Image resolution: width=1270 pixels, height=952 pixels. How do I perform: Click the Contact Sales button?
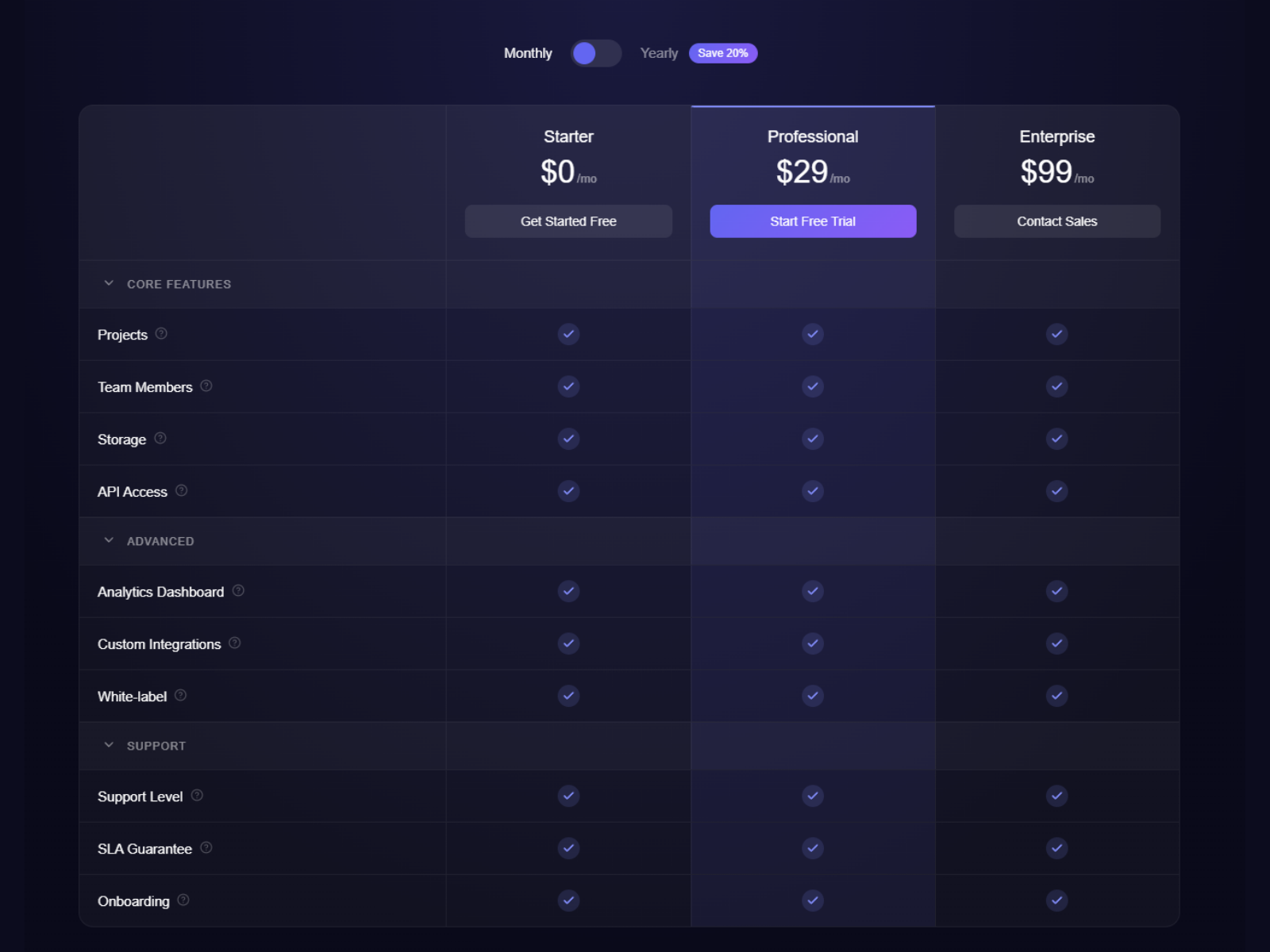point(1056,221)
